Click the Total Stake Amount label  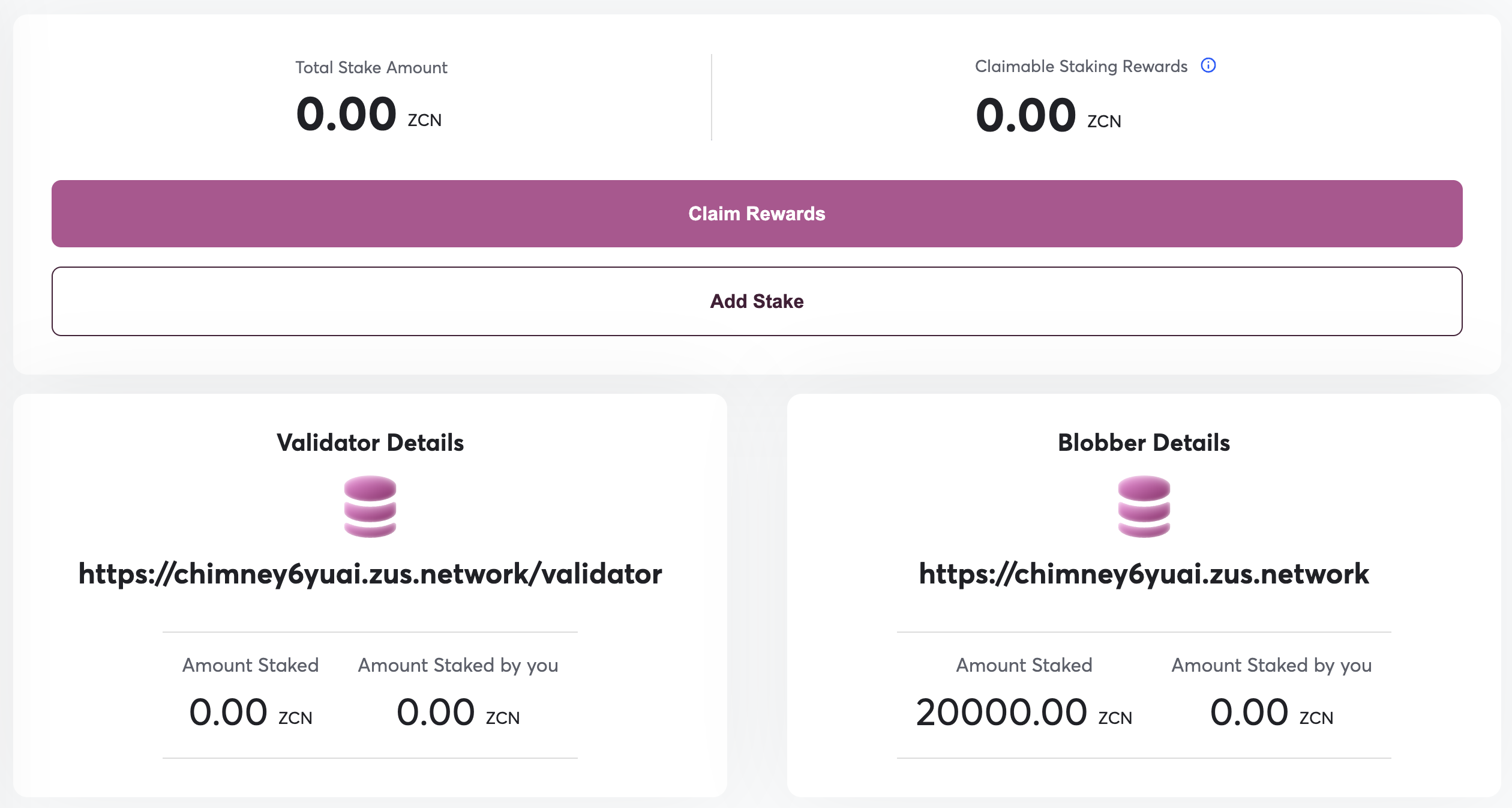click(x=371, y=67)
